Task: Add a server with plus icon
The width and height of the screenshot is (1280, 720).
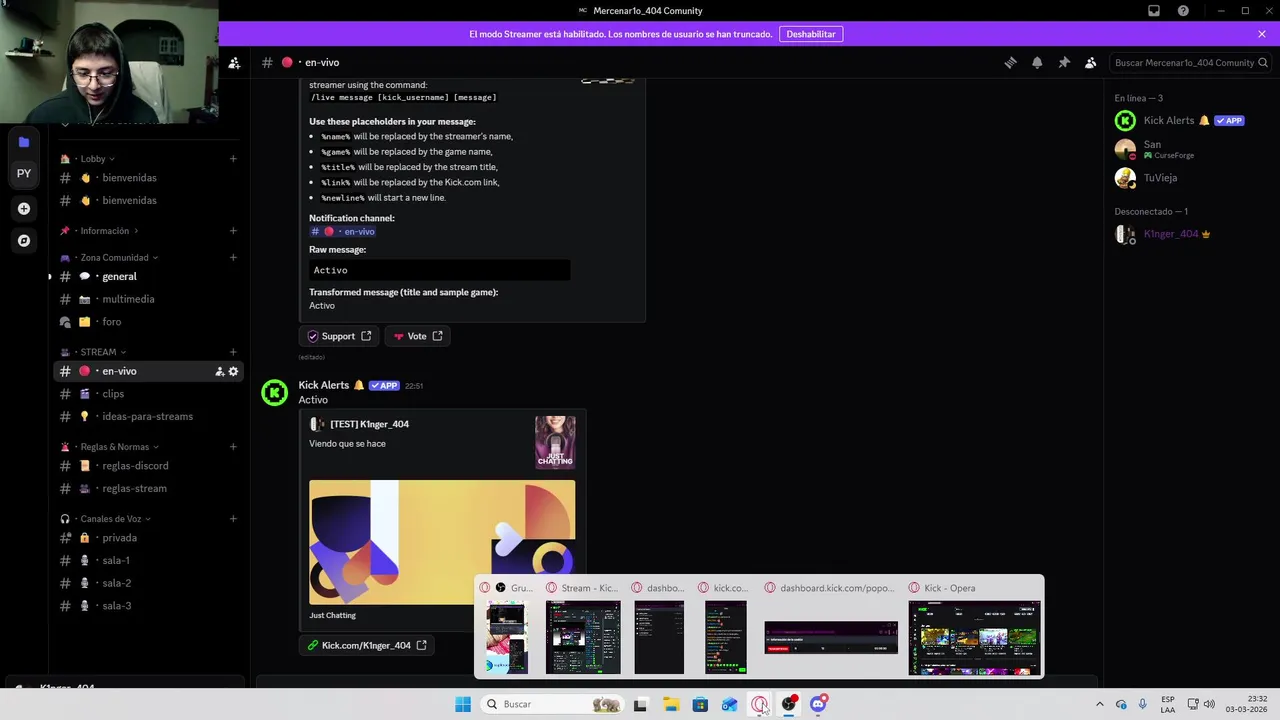Action: click(24, 208)
